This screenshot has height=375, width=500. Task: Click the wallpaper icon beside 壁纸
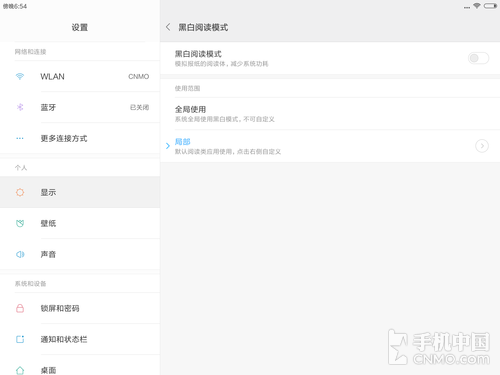[20, 223]
